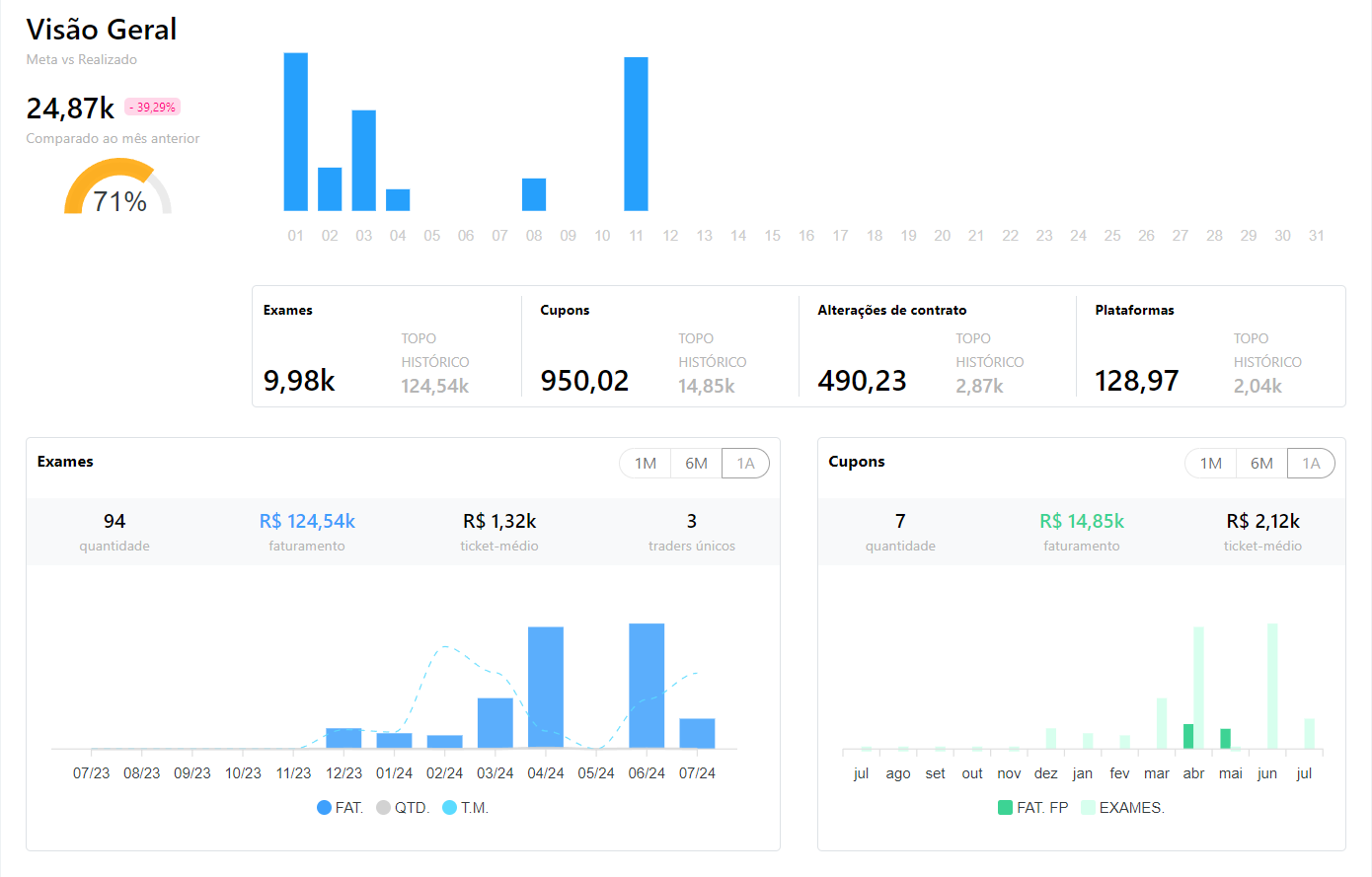
Task: Click the day 11 bar in top chart
Action: pos(637,134)
